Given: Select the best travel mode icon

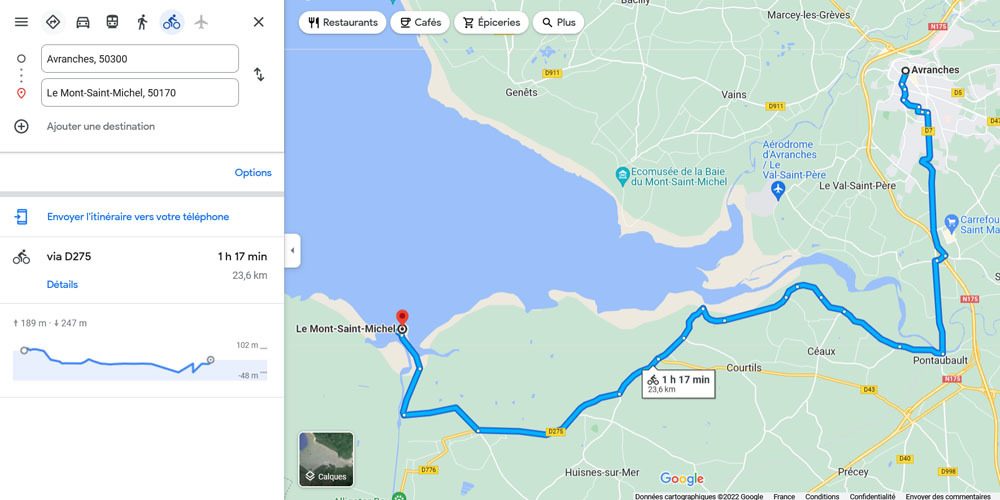Looking at the screenshot, I should tap(53, 22).
